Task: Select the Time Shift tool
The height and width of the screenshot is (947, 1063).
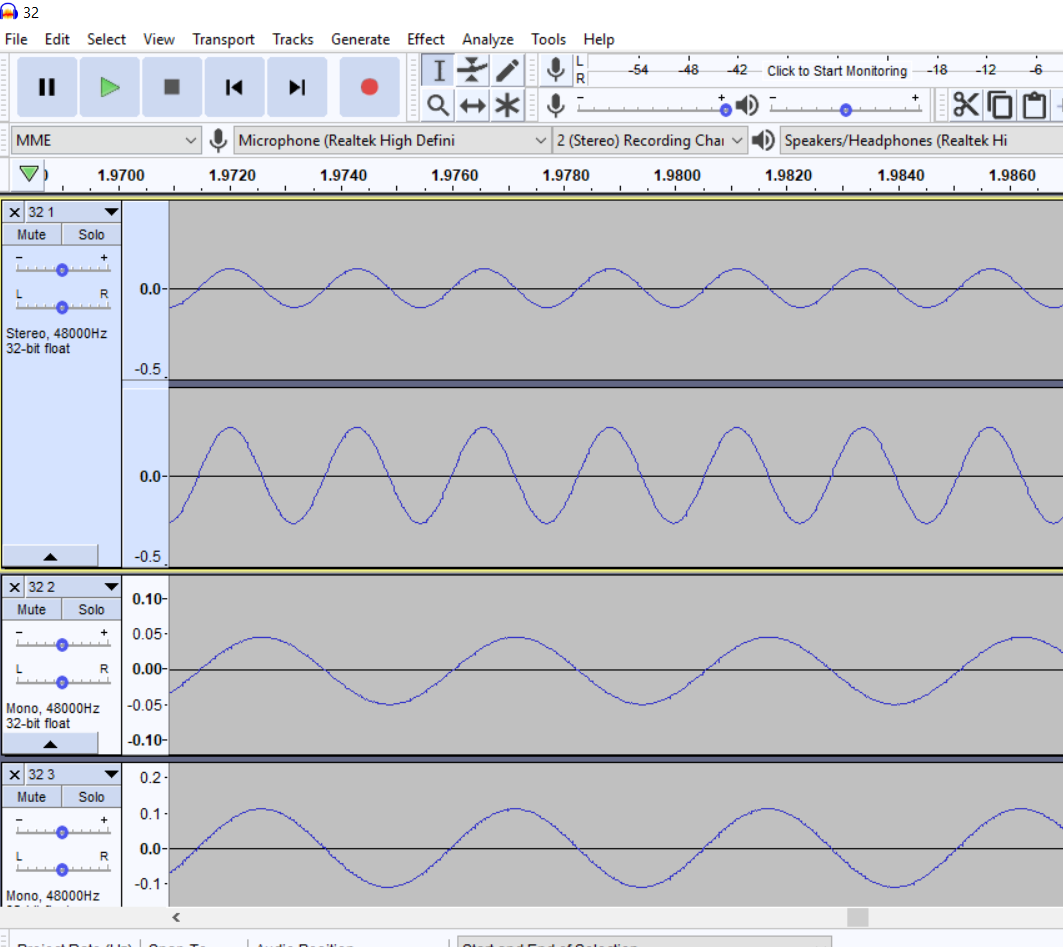Action: point(473,105)
